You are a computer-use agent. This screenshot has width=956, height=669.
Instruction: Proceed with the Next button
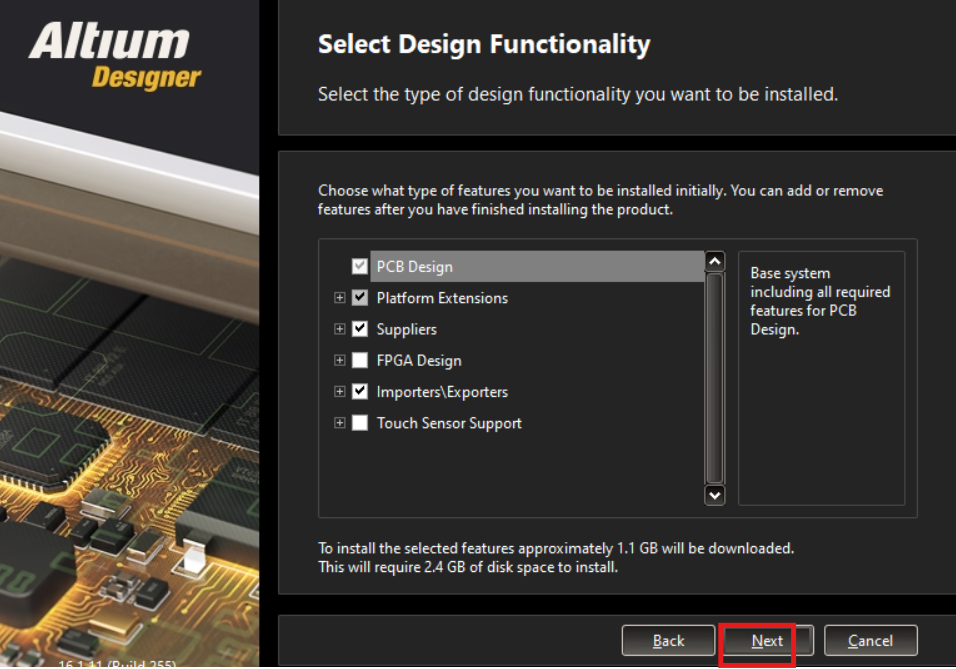coord(768,640)
